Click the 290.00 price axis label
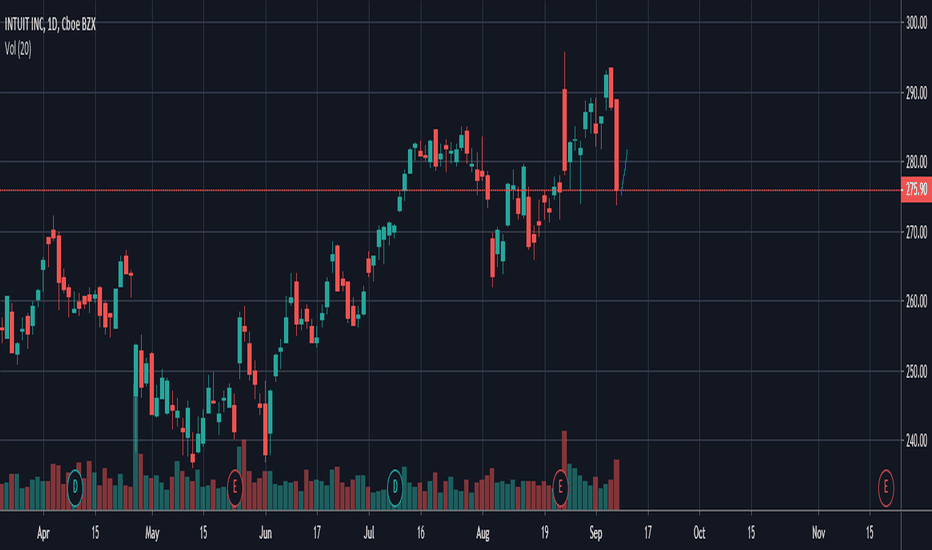The image size is (932, 550). coord(916,93)
